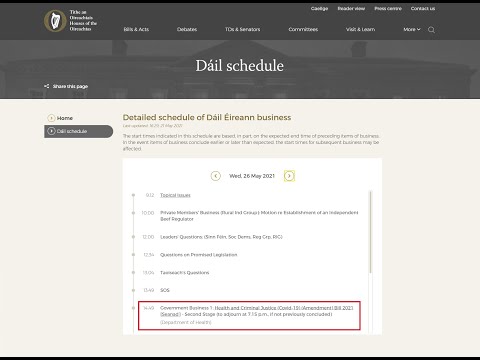Switch language to Gaeilge
The width and height of the screenshot is (480, 360).
pos(319,9)
